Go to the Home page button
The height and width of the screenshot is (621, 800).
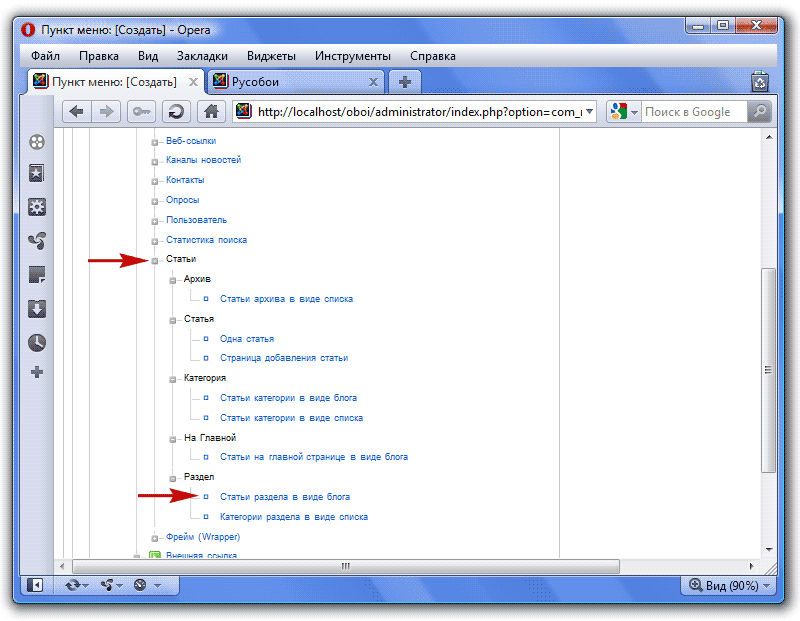(x=210, y=112)
